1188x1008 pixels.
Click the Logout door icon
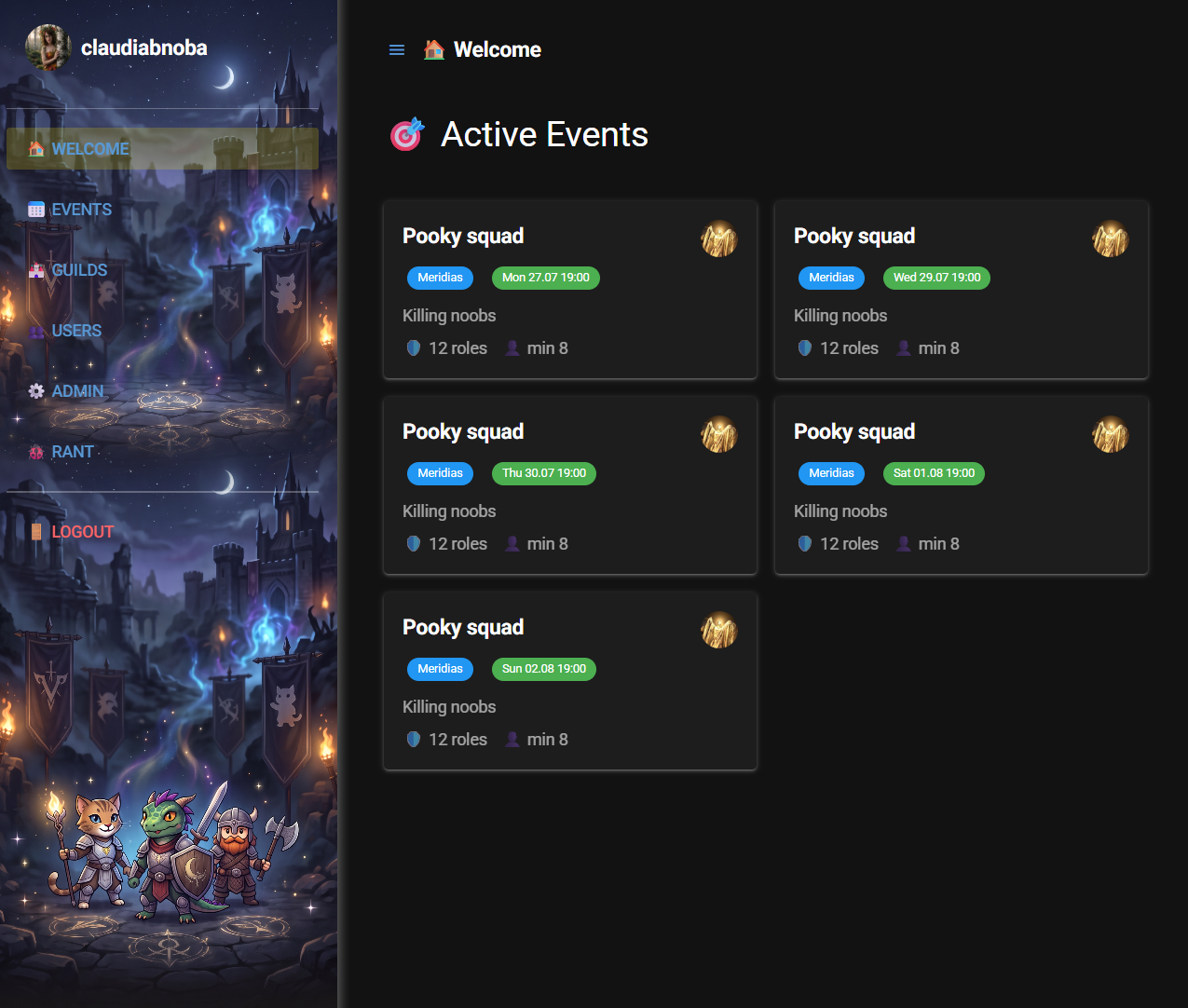[x=36, y=532]
